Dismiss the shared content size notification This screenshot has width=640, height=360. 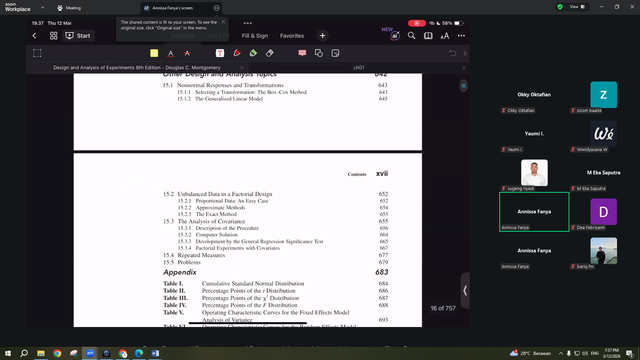(x=223, y=22)
